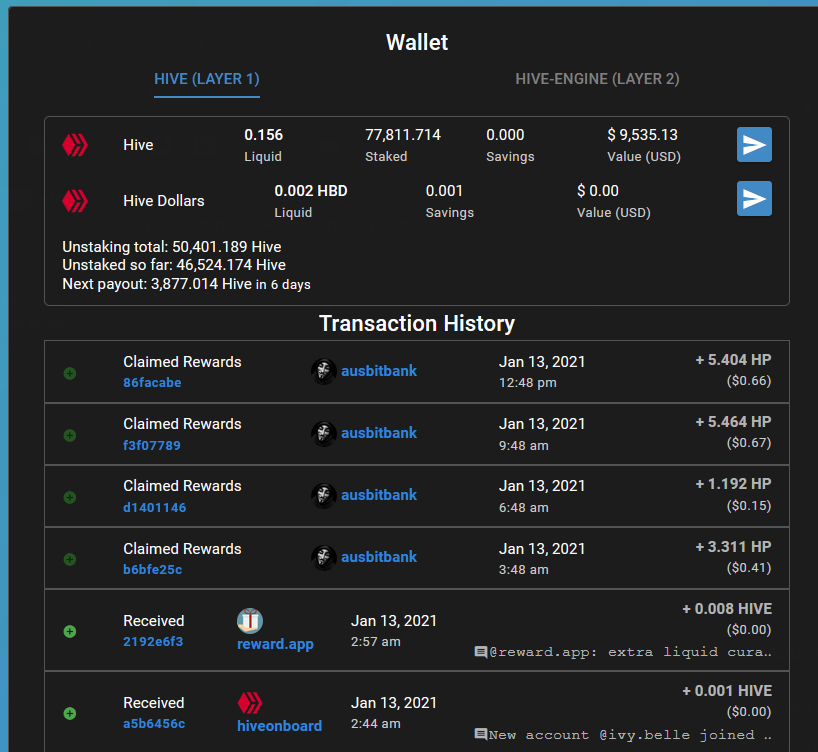Image resolution: width=818 pixels, height=752 pixels.
Task: Select the memo text '@reward.app: extra liquid cura..'
Action: pos(630,652)
